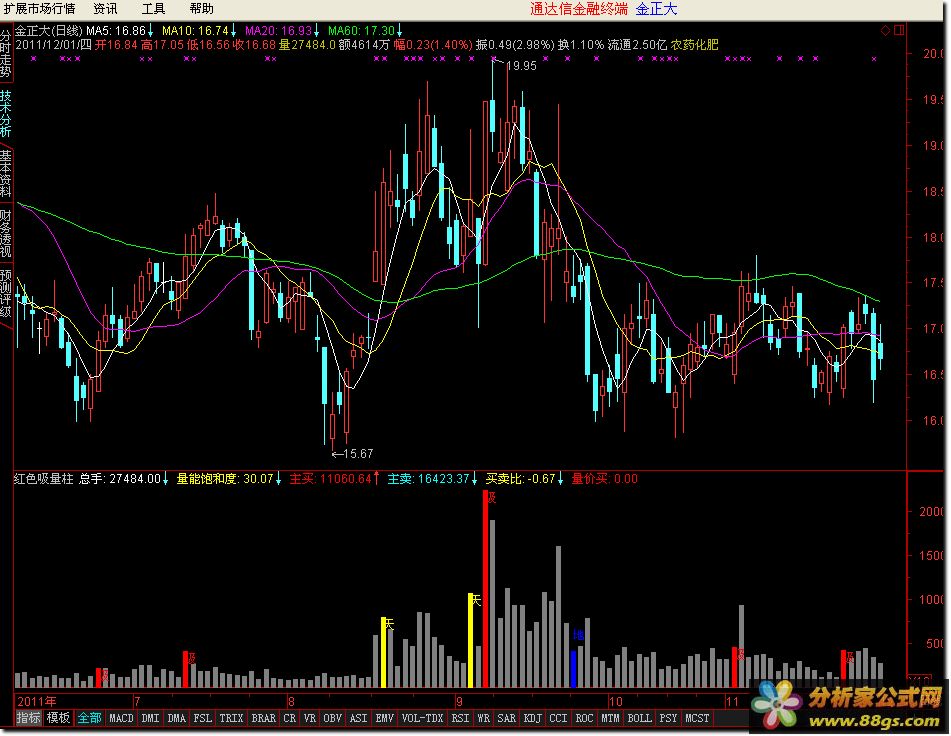The height and width of the screenshot is (736, 951).
Task: Click the 金正大(日线) chart label
Action: (49, 30)
